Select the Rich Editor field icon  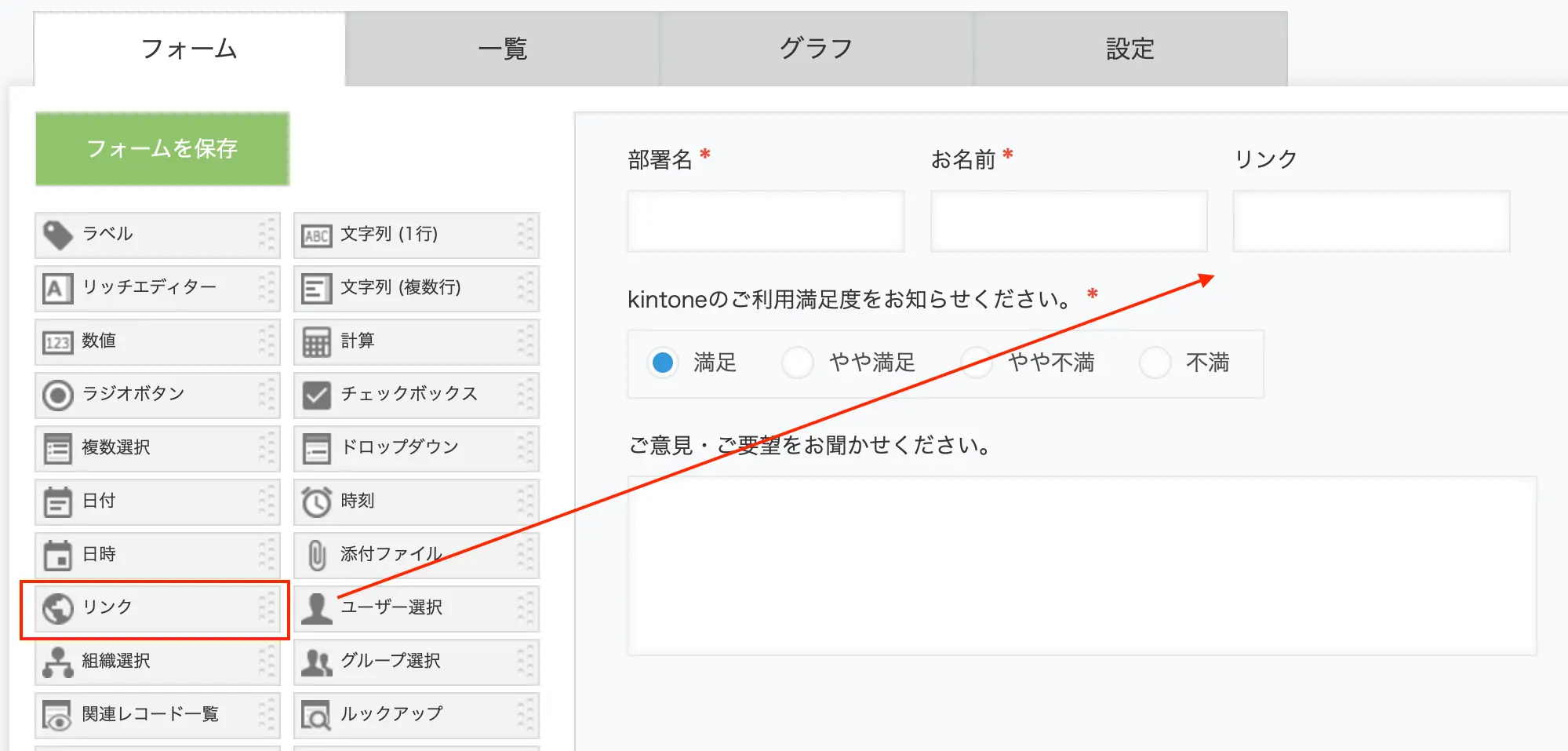(x=57, y=289)
